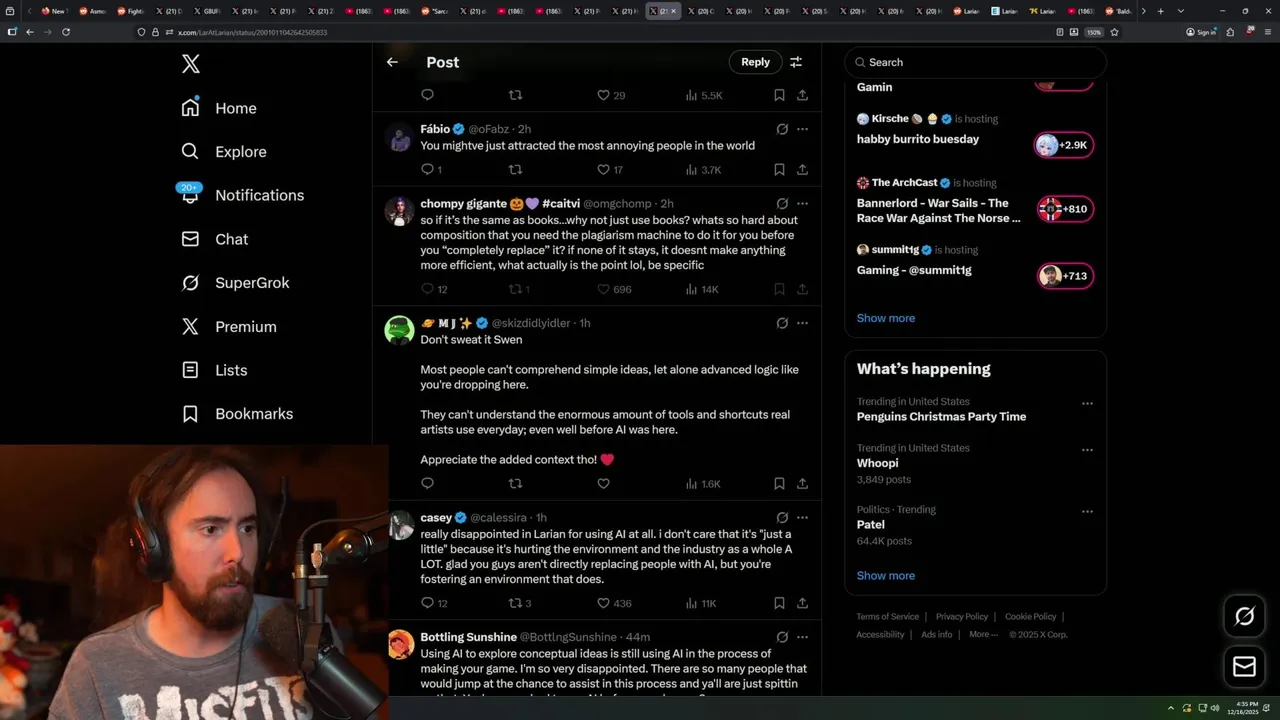Open more options on Bottling Sunshine's post

(x=802, y=637)
